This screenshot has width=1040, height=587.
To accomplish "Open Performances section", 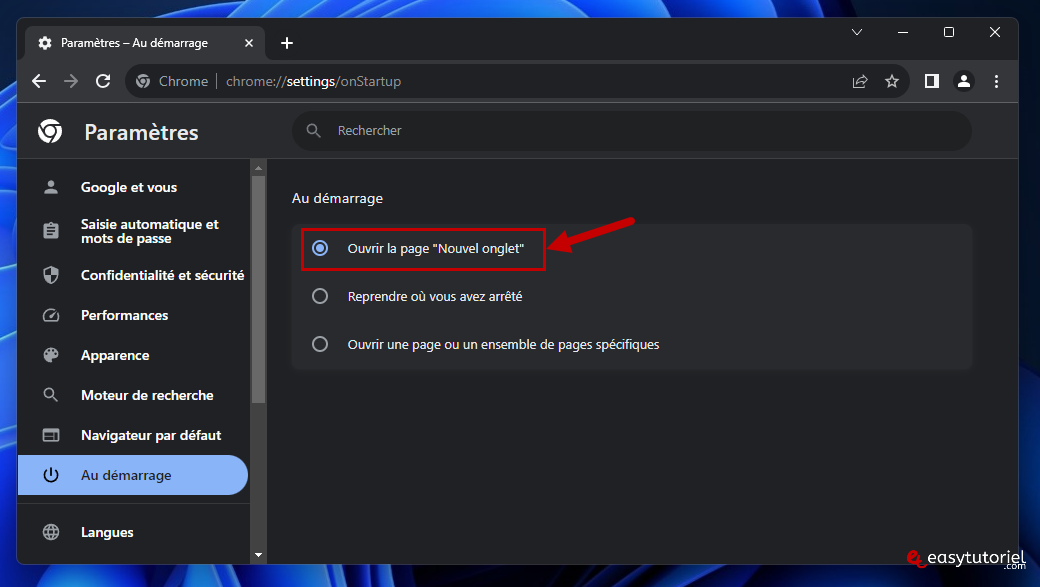I will coord(133,315).
